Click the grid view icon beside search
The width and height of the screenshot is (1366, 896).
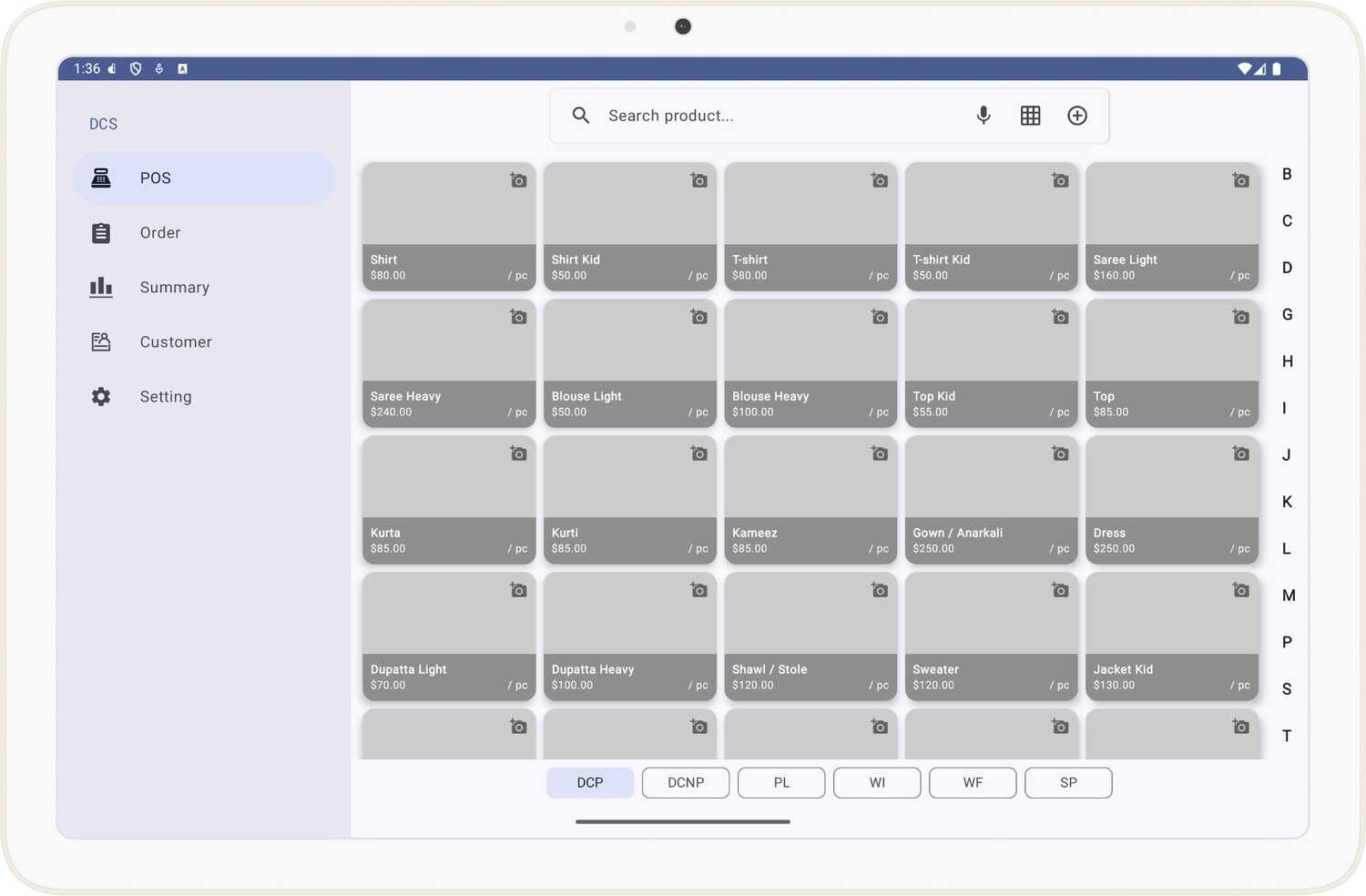click(x=1030, y=116)
